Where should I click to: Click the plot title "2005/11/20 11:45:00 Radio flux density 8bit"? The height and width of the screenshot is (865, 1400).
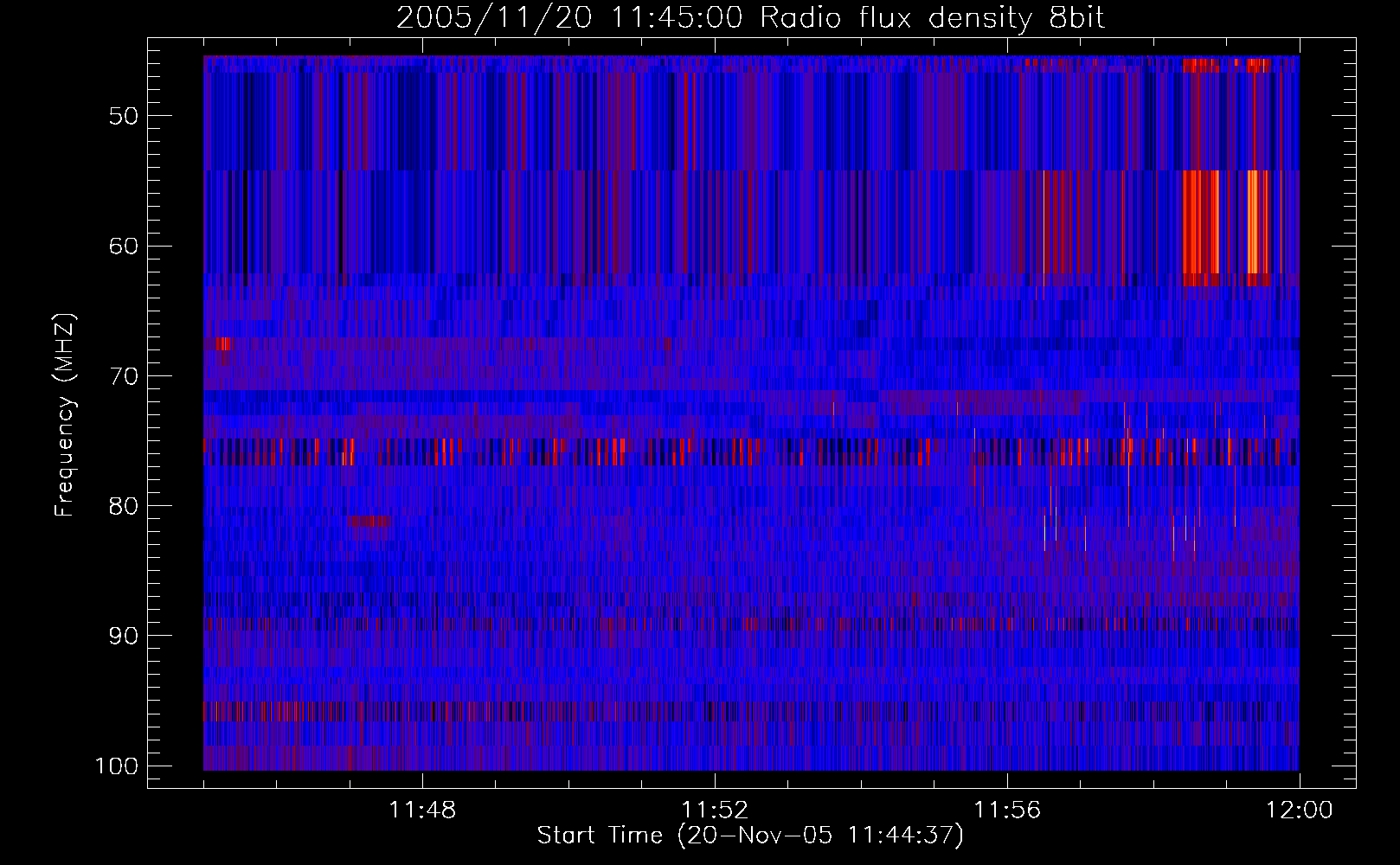coord(750,17)
